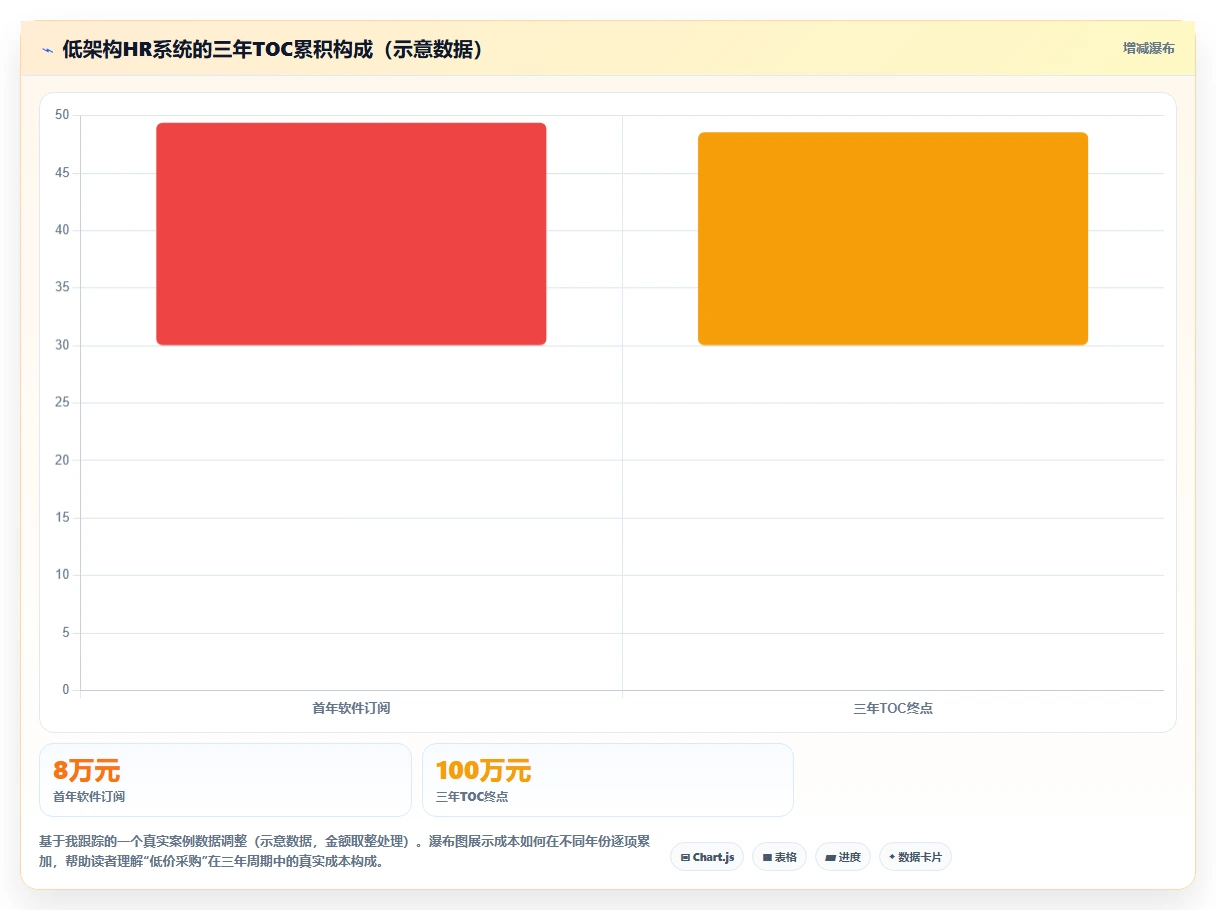The width and height of the screenshot is (1216, 910).
Task: Click the chart title heading text
Action: 273,50
